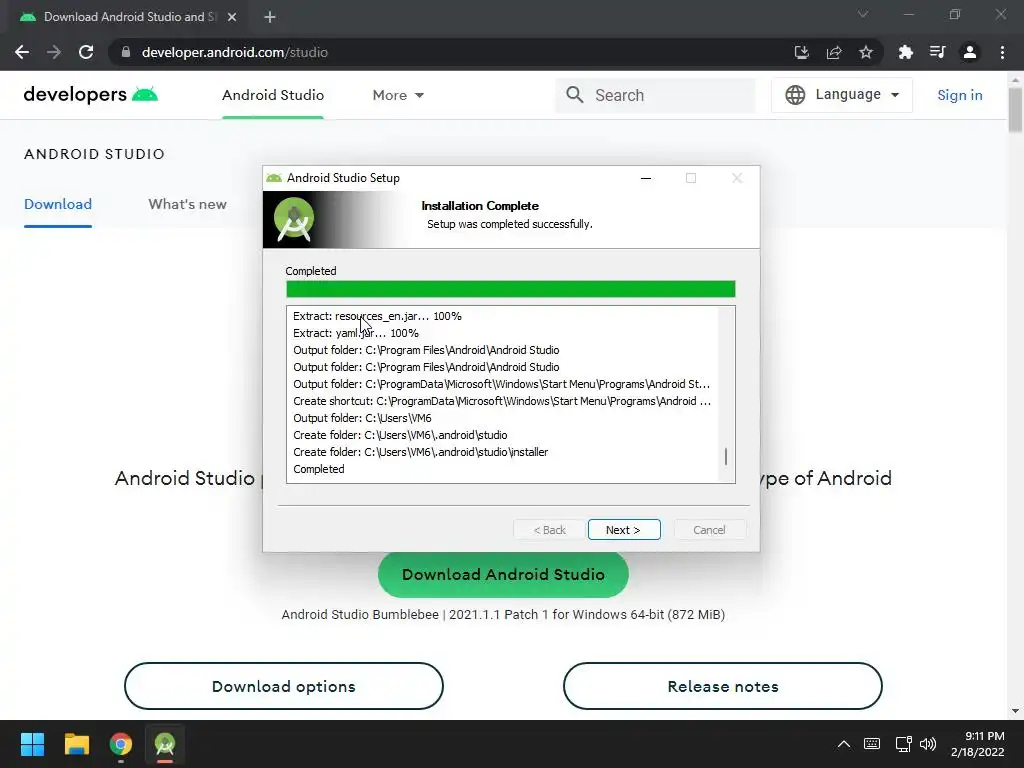Screen dimensions: 1024x768
Task: Show hidden system tray icons
Action: click(844, 744)
